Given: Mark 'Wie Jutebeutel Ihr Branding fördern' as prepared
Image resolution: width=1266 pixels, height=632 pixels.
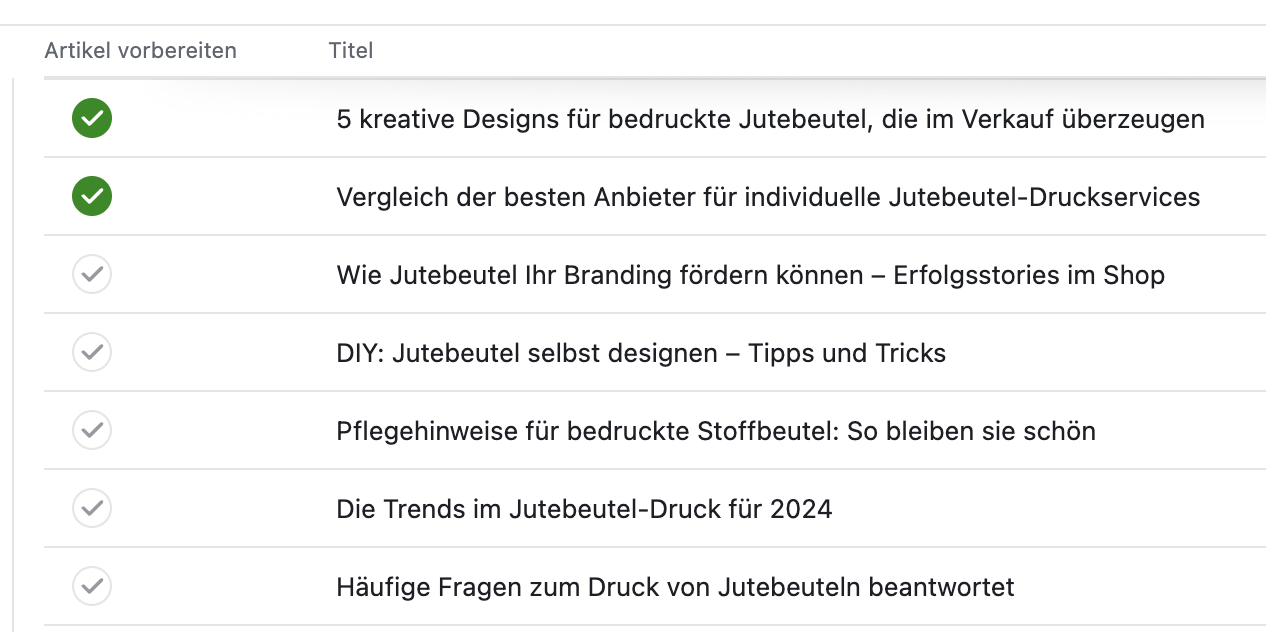Looking at the screenshot, I should (92, 274).
